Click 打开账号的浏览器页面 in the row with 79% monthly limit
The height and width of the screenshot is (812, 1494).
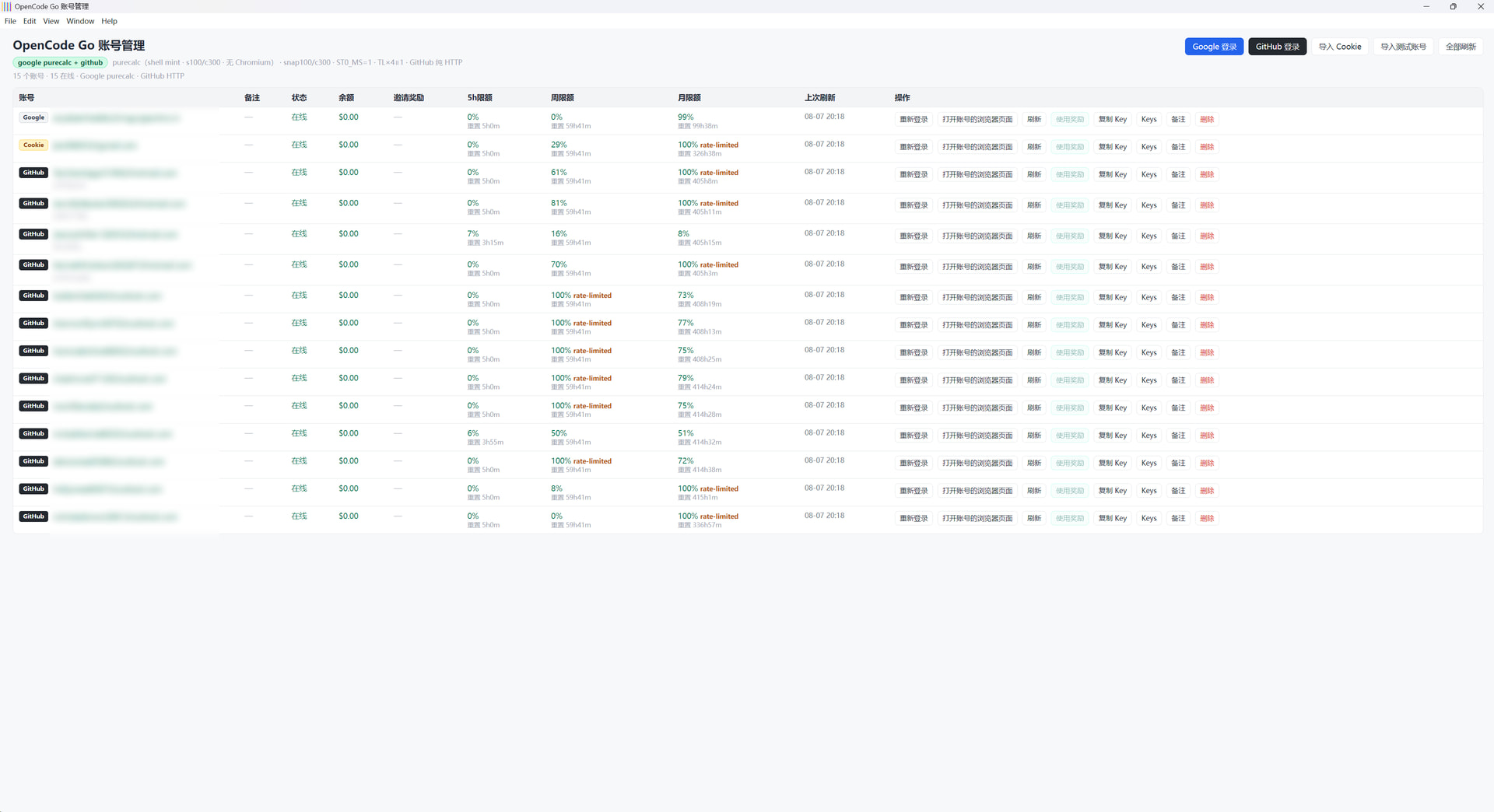tap(977, 380)
